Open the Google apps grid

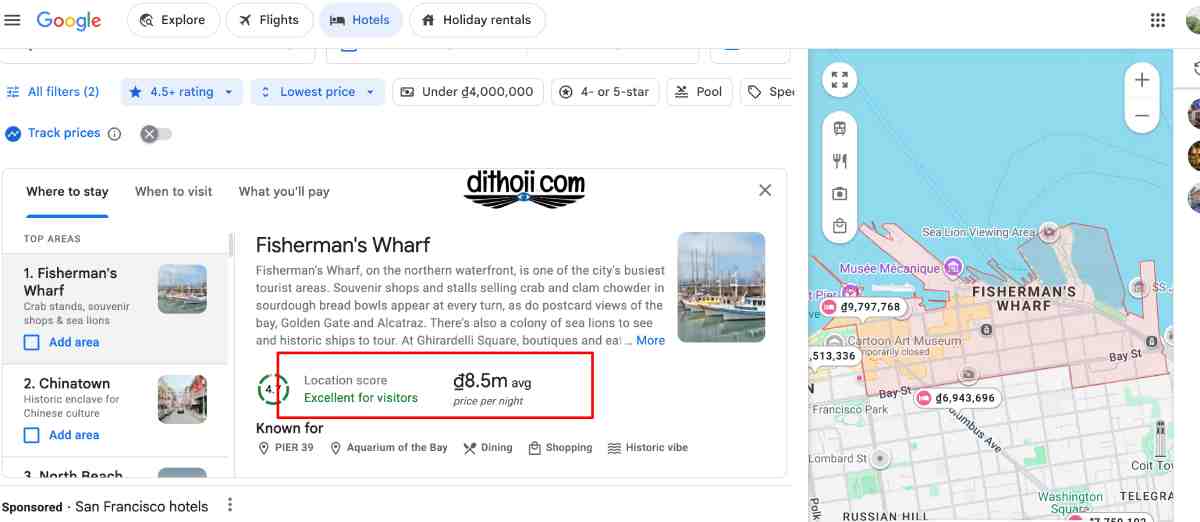coord(1158,20)
